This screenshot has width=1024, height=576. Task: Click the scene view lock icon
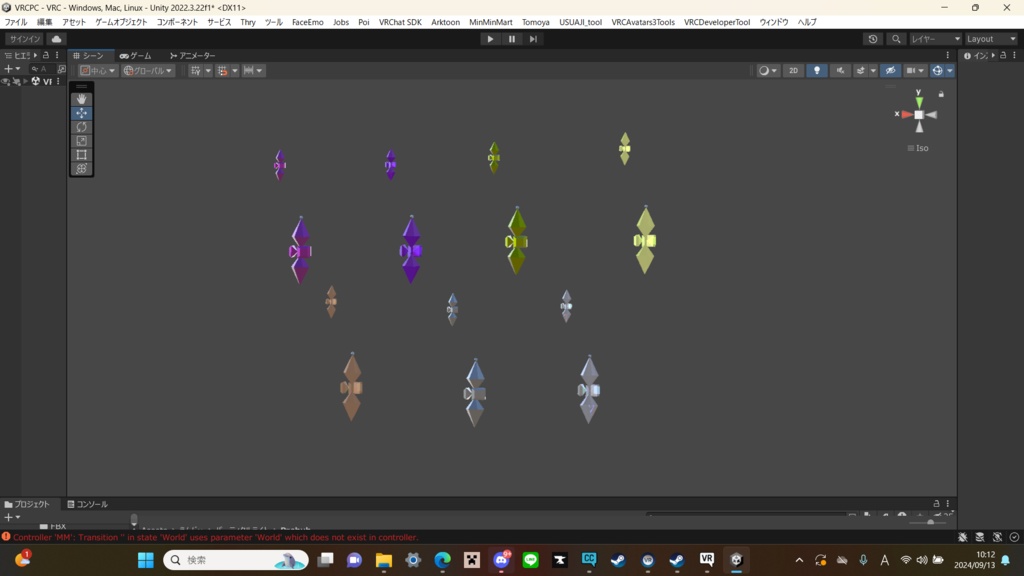(941, 95)
